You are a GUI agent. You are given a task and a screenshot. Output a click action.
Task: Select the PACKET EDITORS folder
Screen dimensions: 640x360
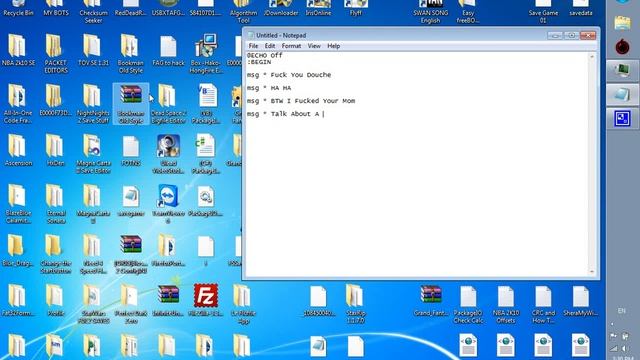click(56, 54)
